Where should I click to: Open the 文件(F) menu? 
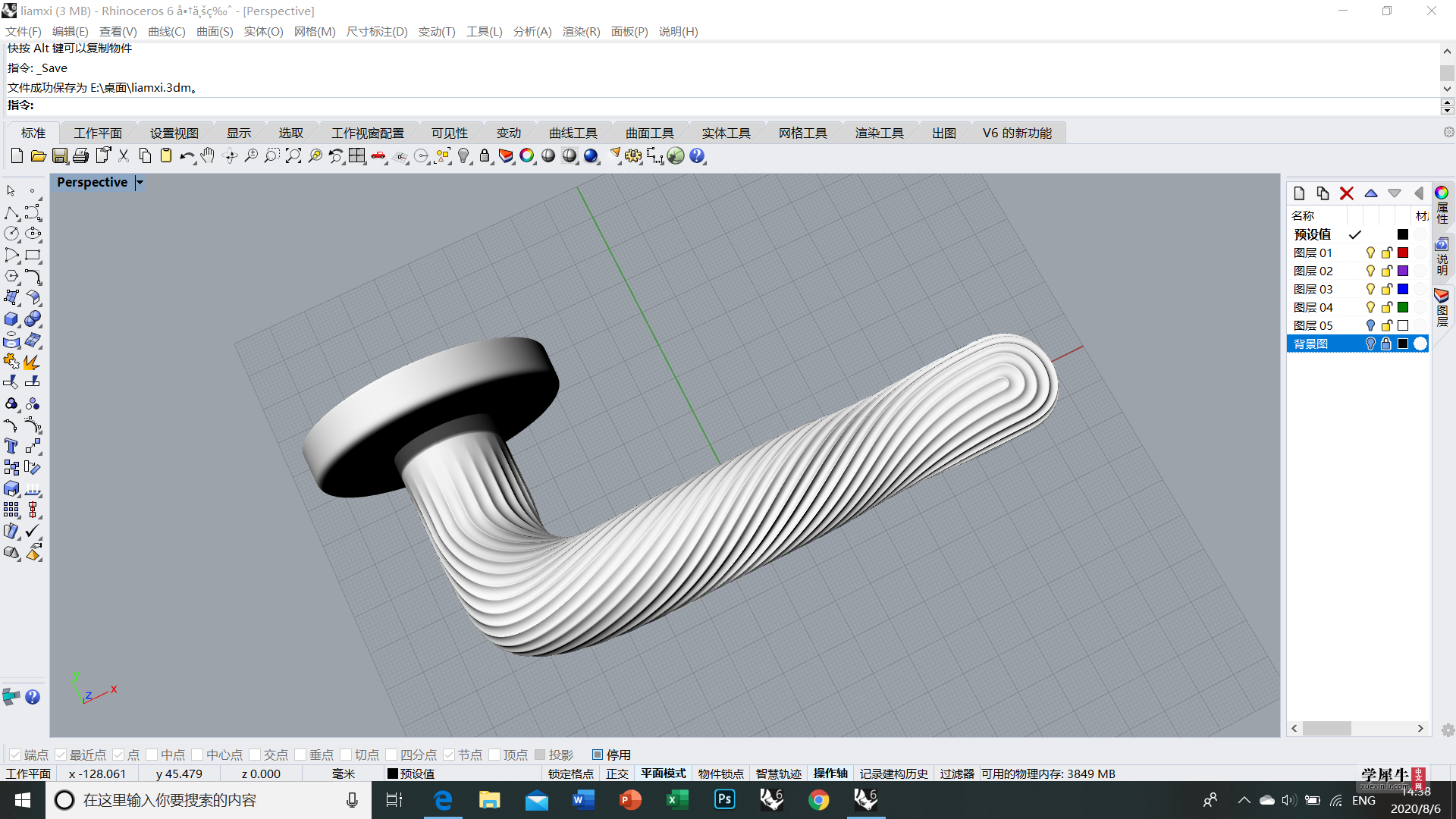[x=24, y=32]
